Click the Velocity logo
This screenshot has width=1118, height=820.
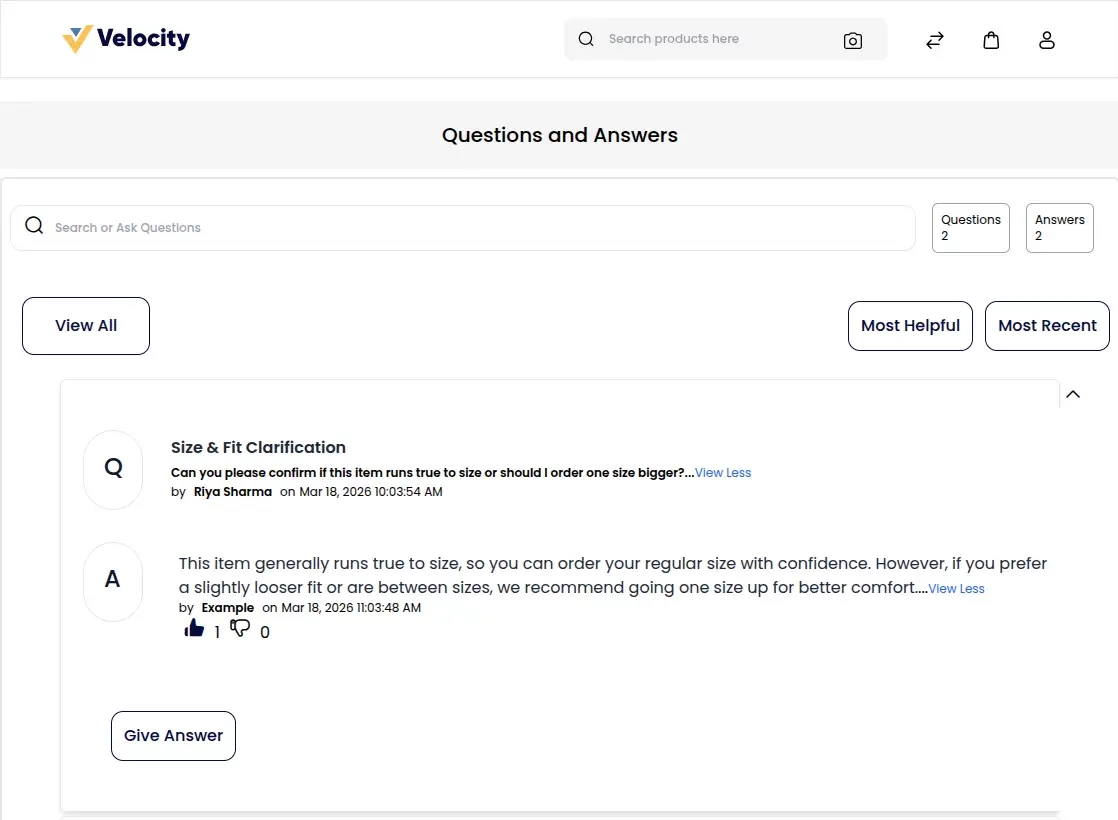point(126,39)
